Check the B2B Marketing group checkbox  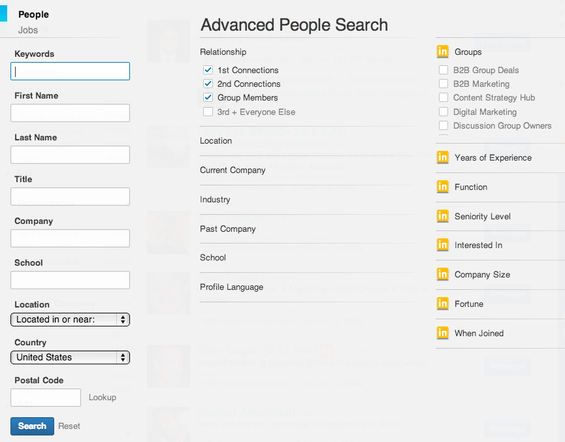point(444,84)
